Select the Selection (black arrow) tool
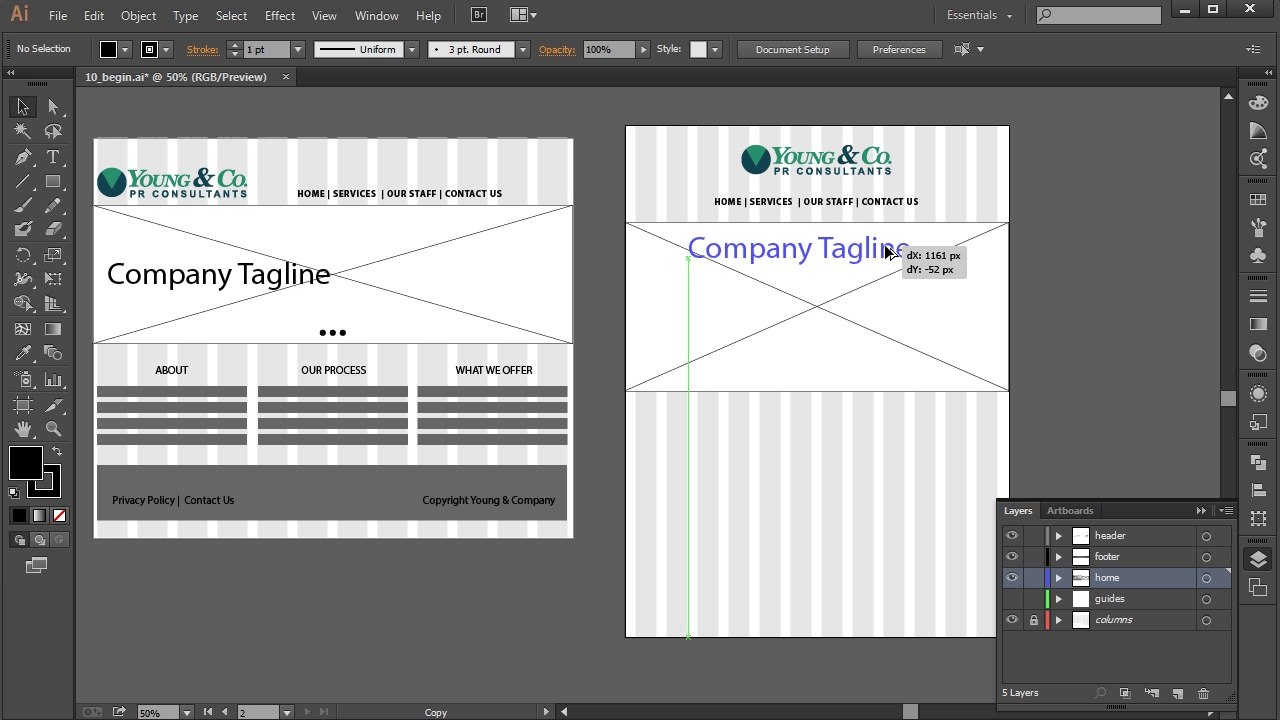The height and width of the screenshot is (720, 1280). tap(23, 107)
